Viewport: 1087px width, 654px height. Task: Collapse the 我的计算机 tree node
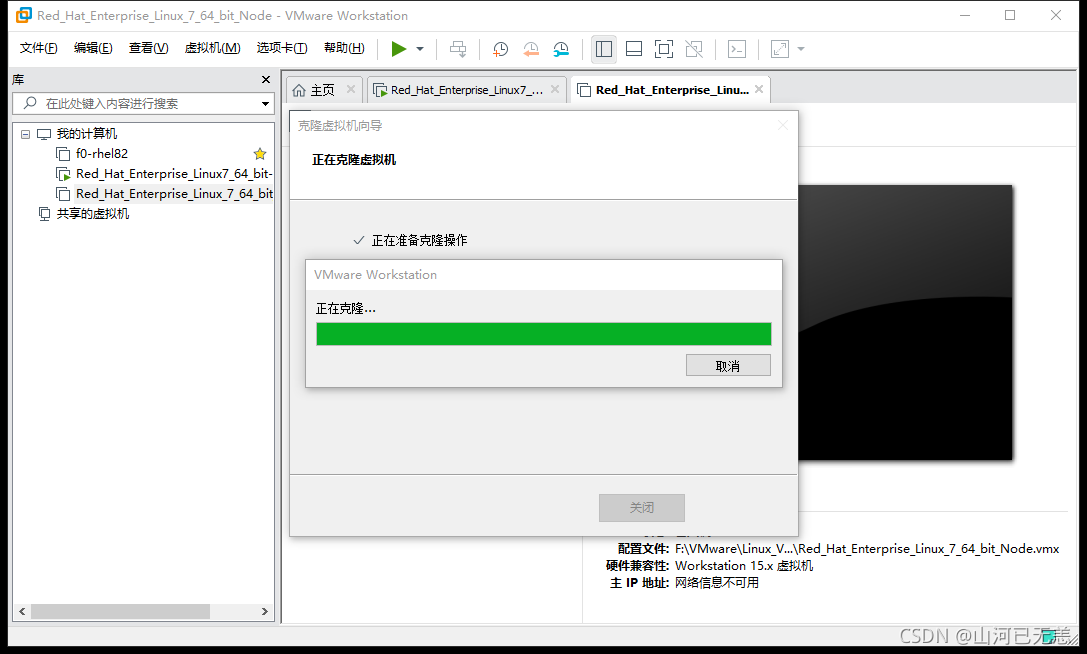26,134
